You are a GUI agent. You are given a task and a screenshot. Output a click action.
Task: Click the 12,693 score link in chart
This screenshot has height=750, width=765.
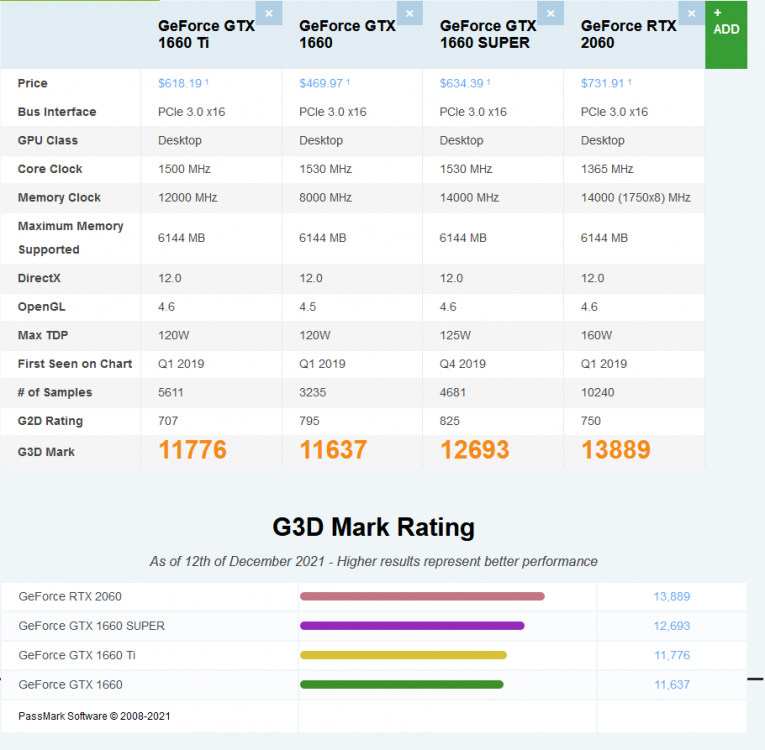(671, 626)
